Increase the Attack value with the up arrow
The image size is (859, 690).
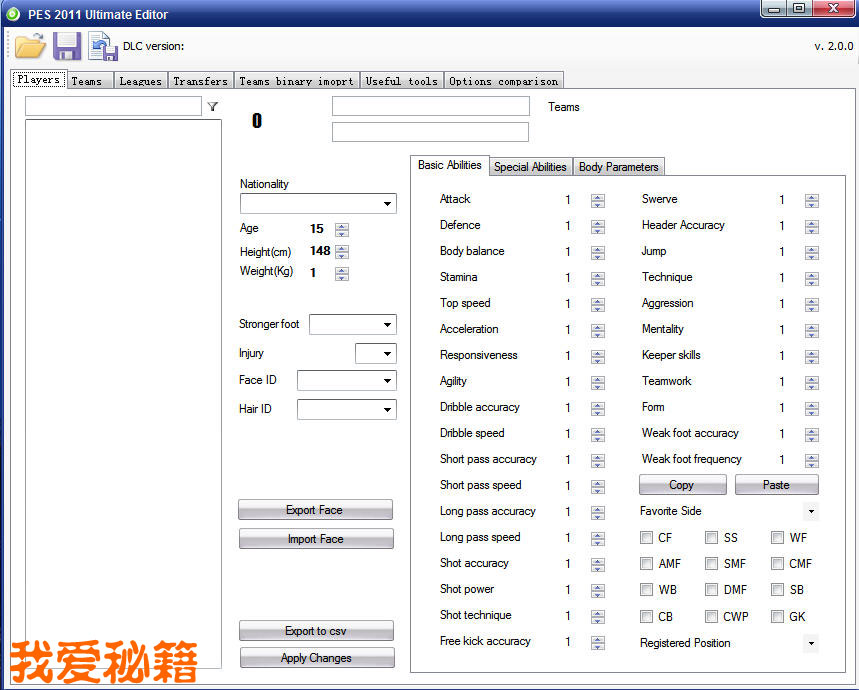point(597,196)
